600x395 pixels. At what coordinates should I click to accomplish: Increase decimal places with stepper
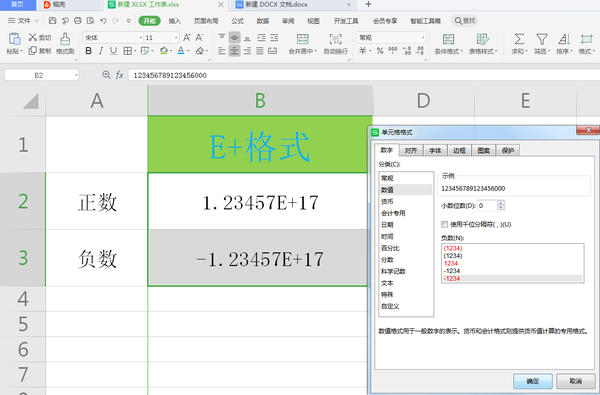tap(501, 202)
